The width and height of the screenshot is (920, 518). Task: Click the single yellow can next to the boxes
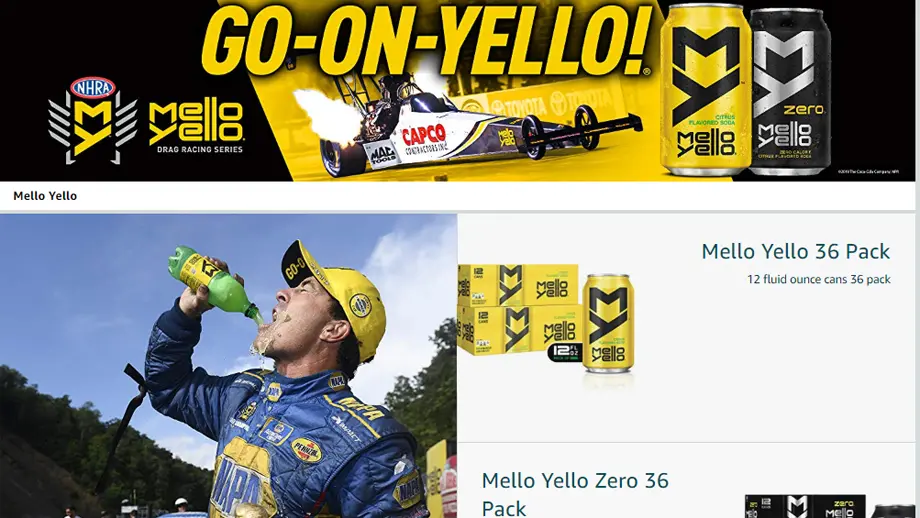coord(608,323)
